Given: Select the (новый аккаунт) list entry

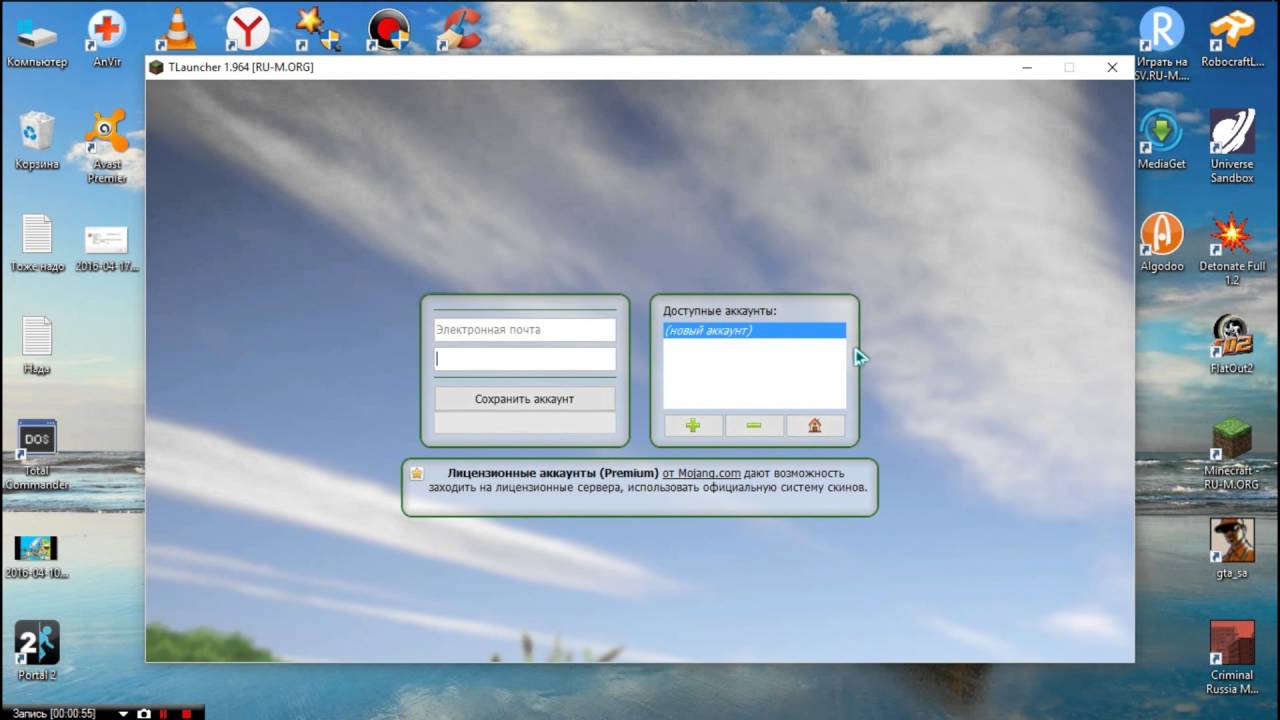Looking at the screenshot, I should coord(755,330).
